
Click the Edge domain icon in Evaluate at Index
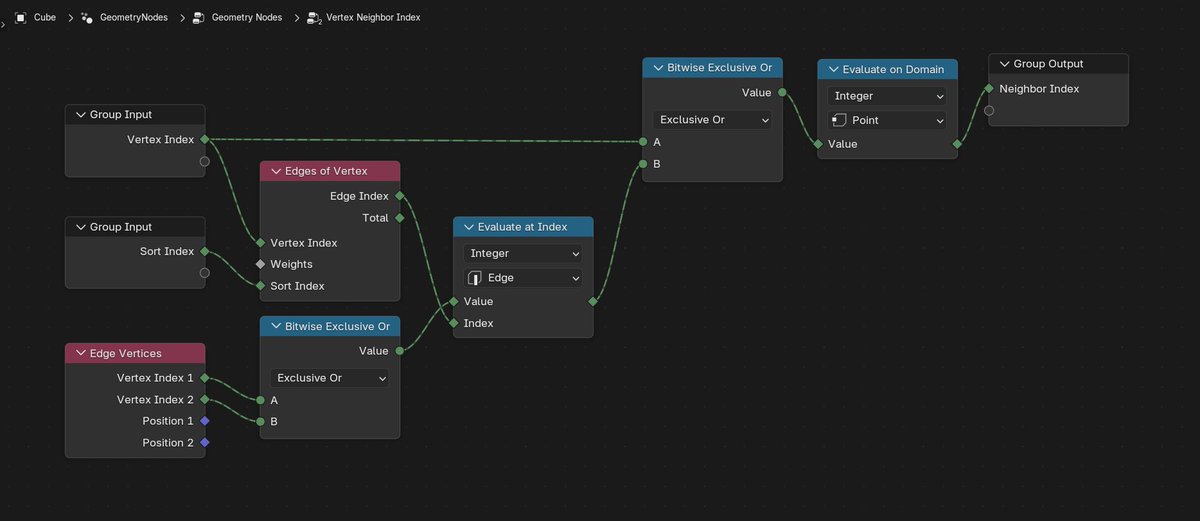pos(475,278)
